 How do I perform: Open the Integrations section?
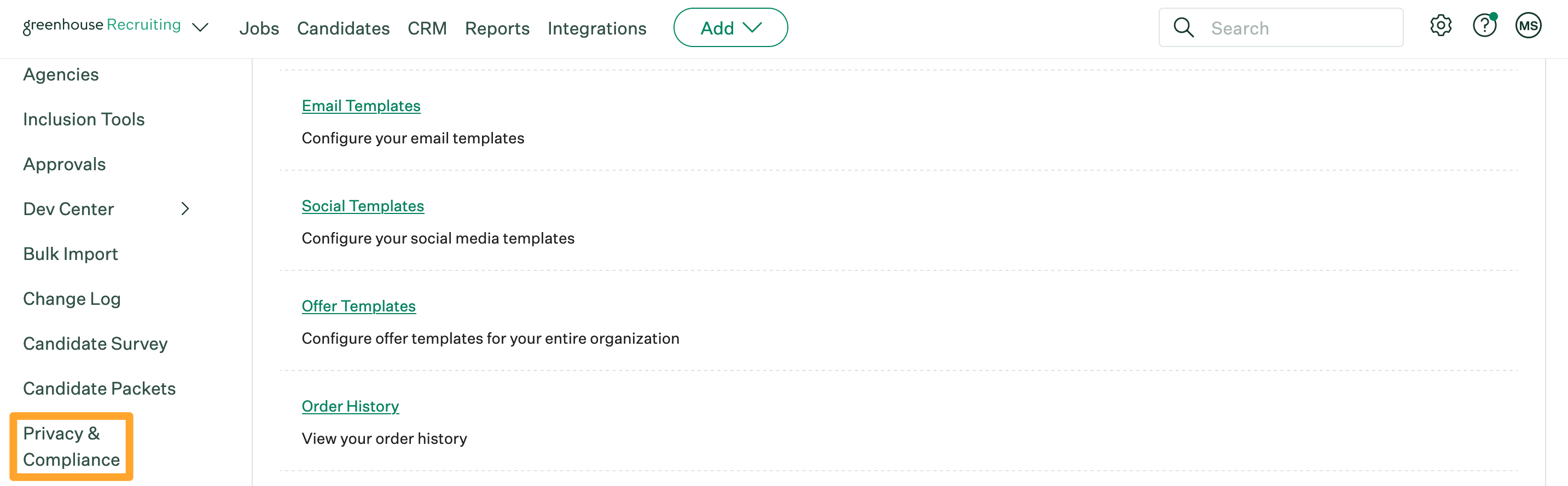click(x=596, y=28)
